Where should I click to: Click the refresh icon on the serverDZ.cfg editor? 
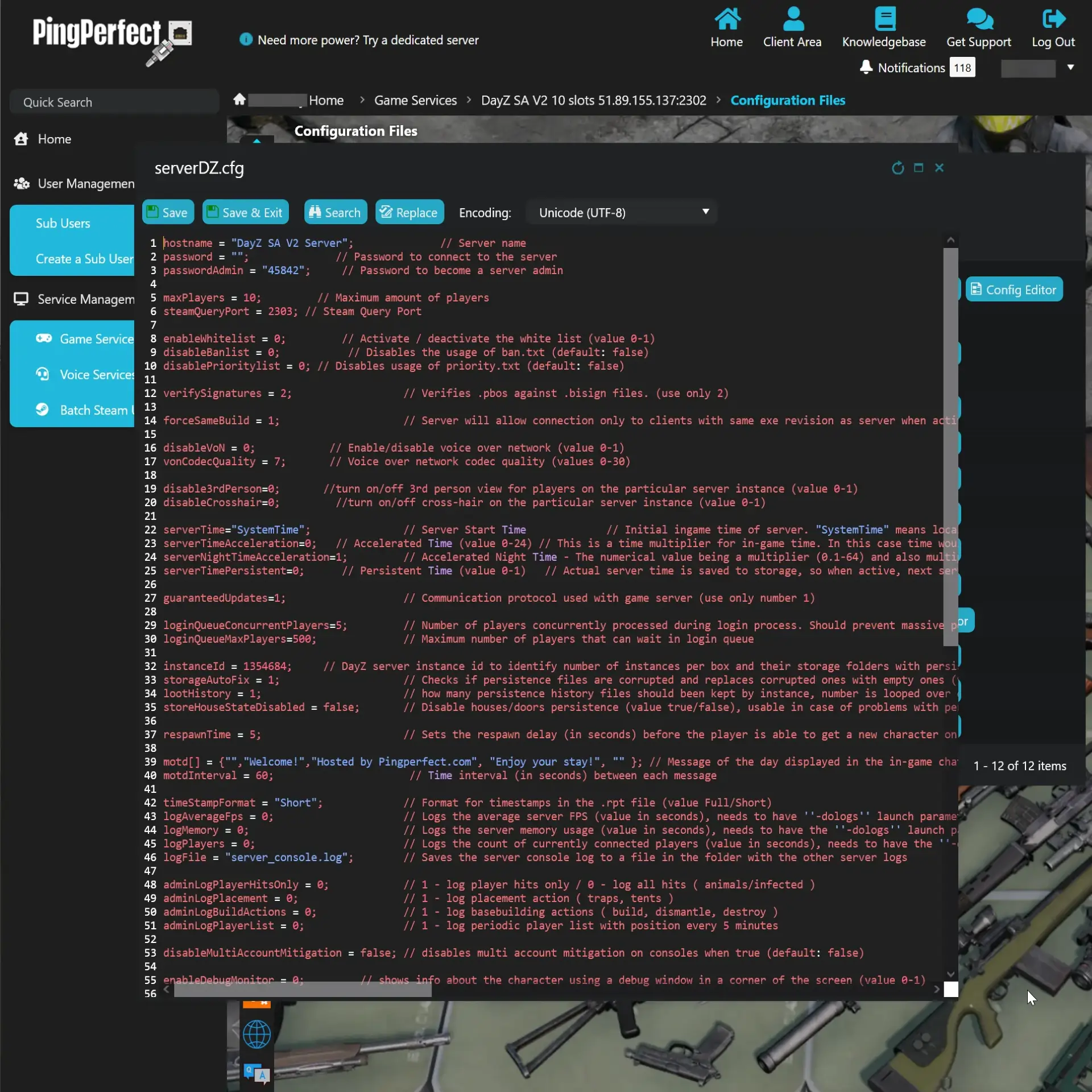(897, 168)
